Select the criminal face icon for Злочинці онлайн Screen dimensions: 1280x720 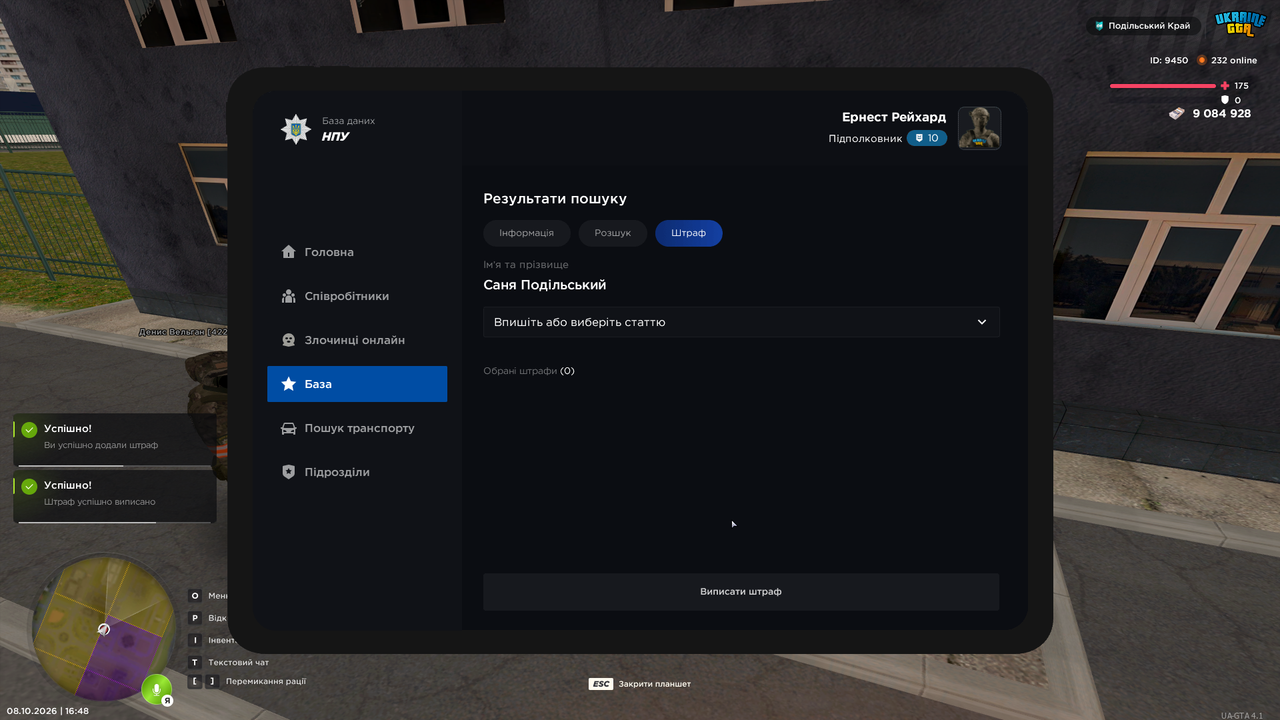288,340
